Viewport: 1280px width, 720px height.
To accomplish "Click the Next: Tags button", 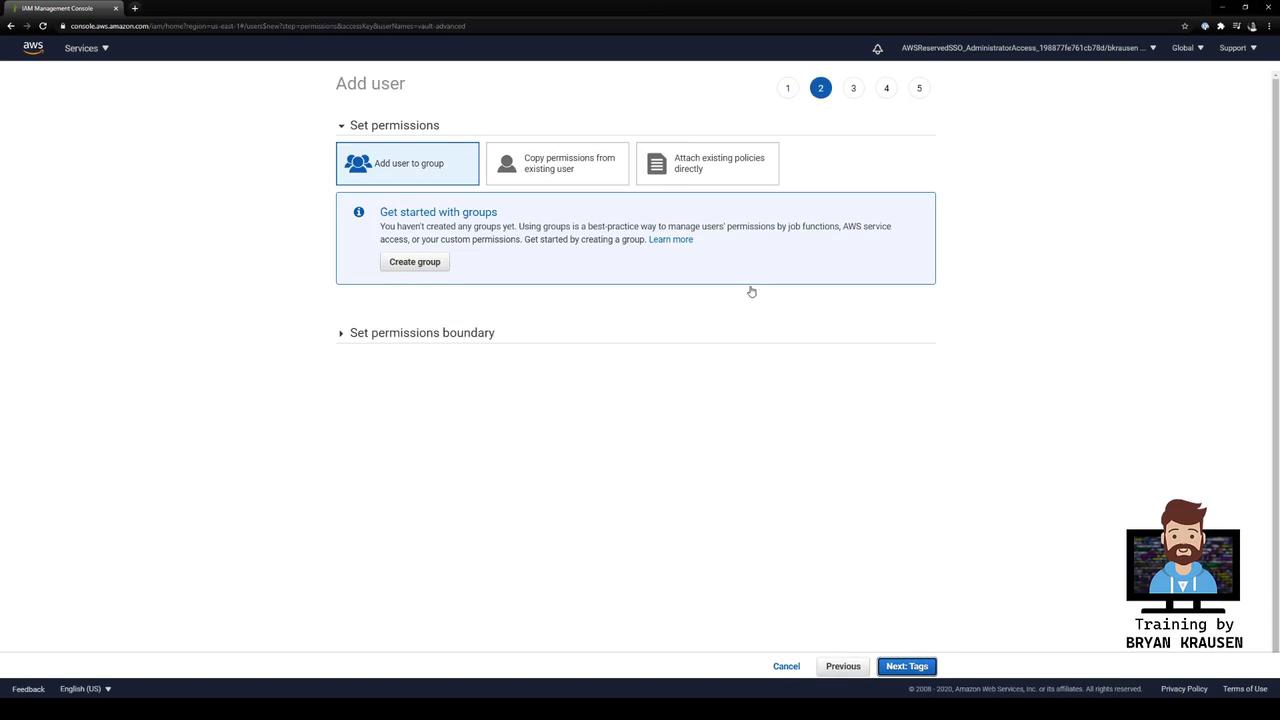I will click(907, 667).
